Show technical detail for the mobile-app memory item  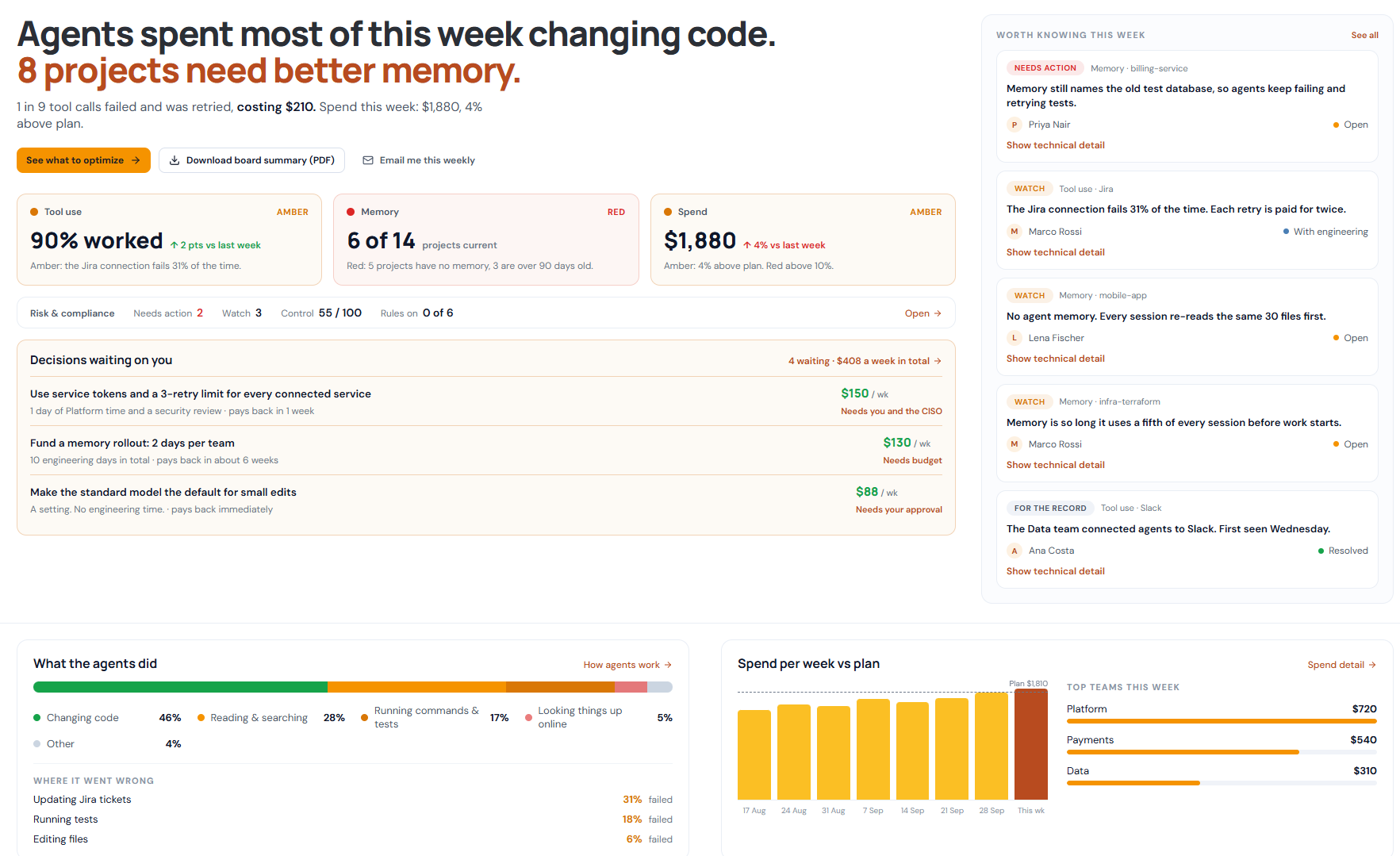(1055, 359)
